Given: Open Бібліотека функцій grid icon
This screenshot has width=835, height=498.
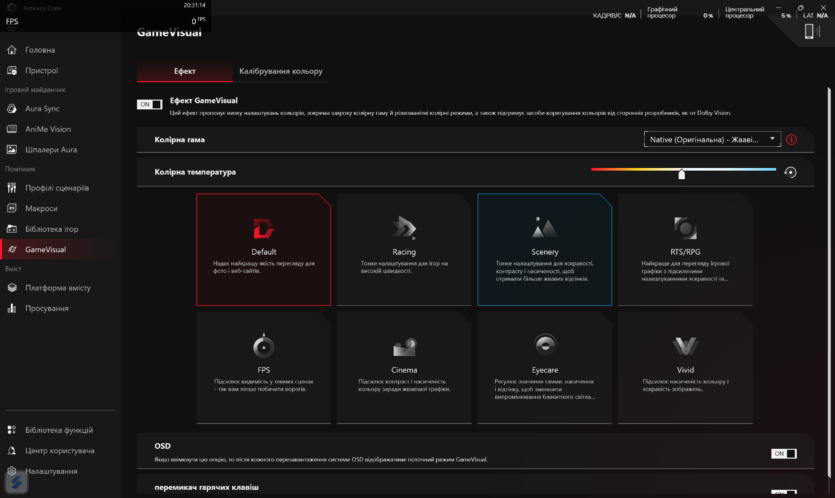Looking at the screenshot, I should 12,430.
